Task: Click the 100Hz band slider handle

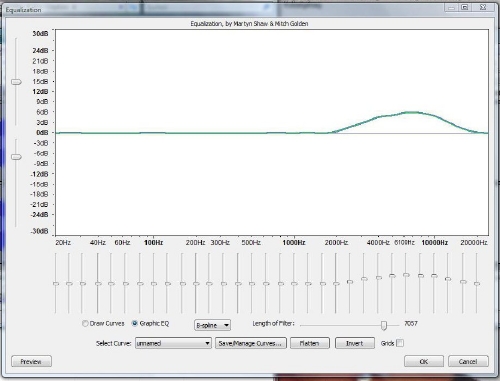Action: point(154,284)
